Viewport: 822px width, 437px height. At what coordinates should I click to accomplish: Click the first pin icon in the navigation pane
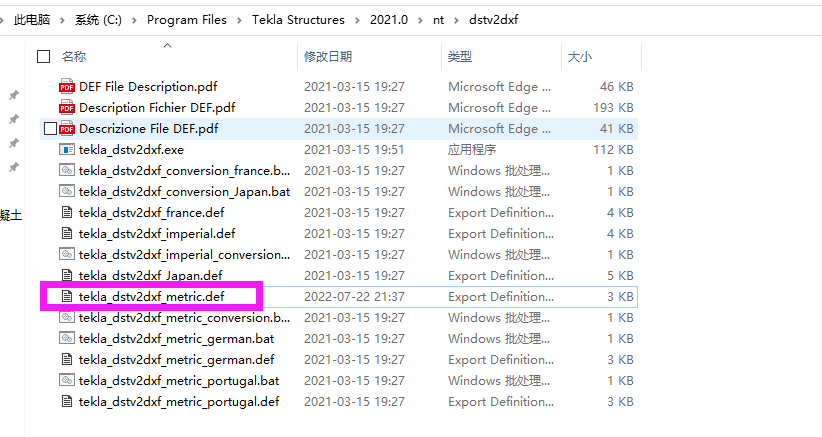(14, 95)
